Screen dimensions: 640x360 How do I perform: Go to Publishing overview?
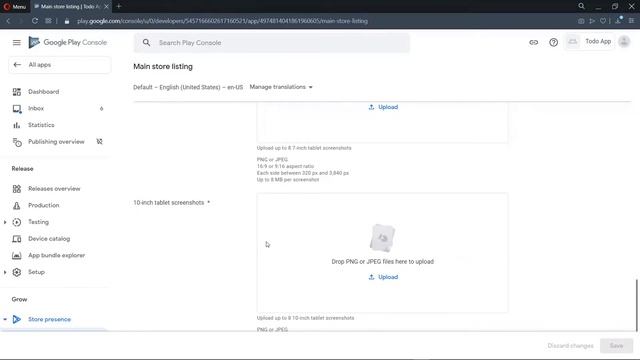pyautogui.click(x=56, y=142)
